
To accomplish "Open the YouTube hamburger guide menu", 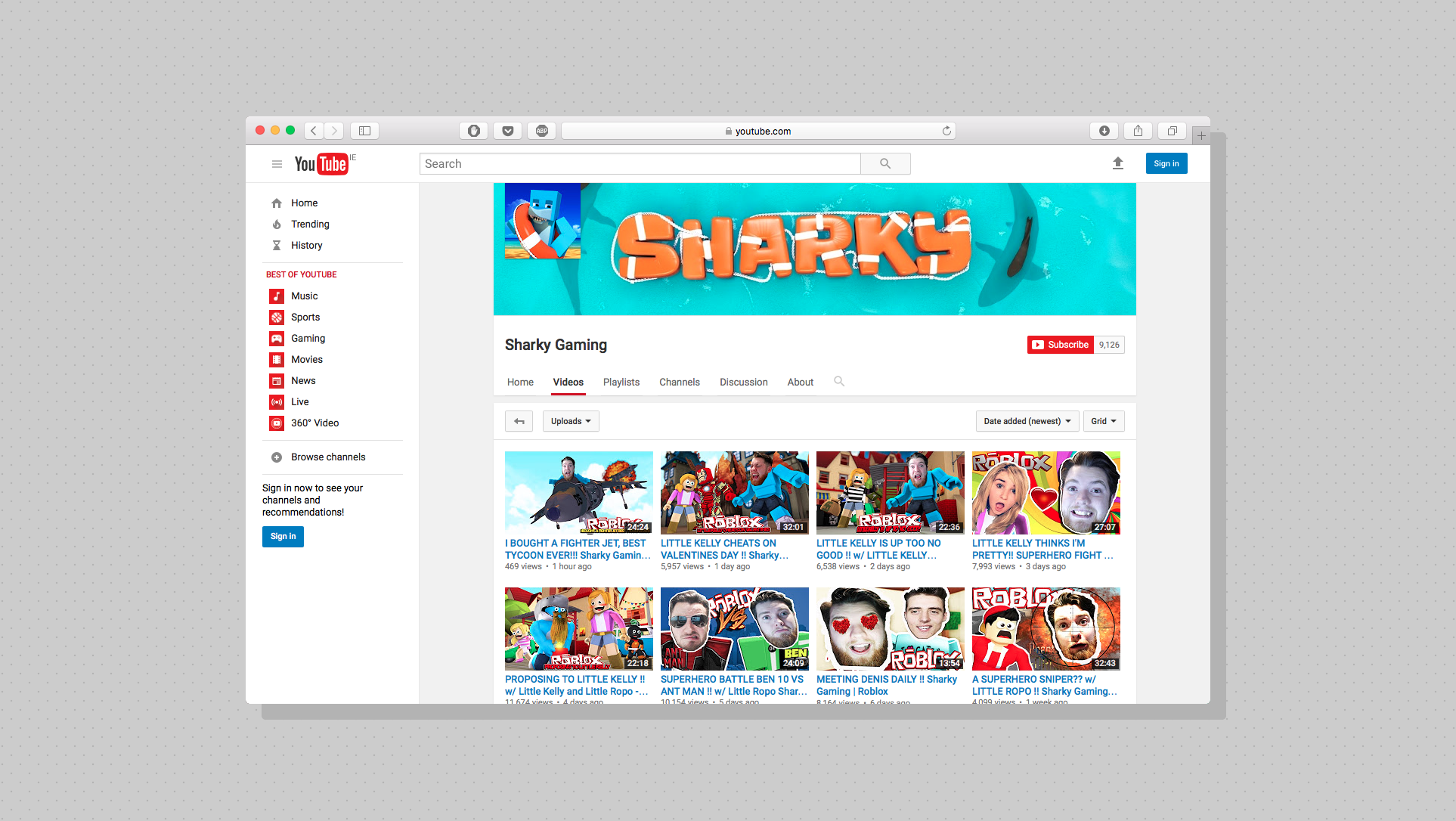I will 277,164.
